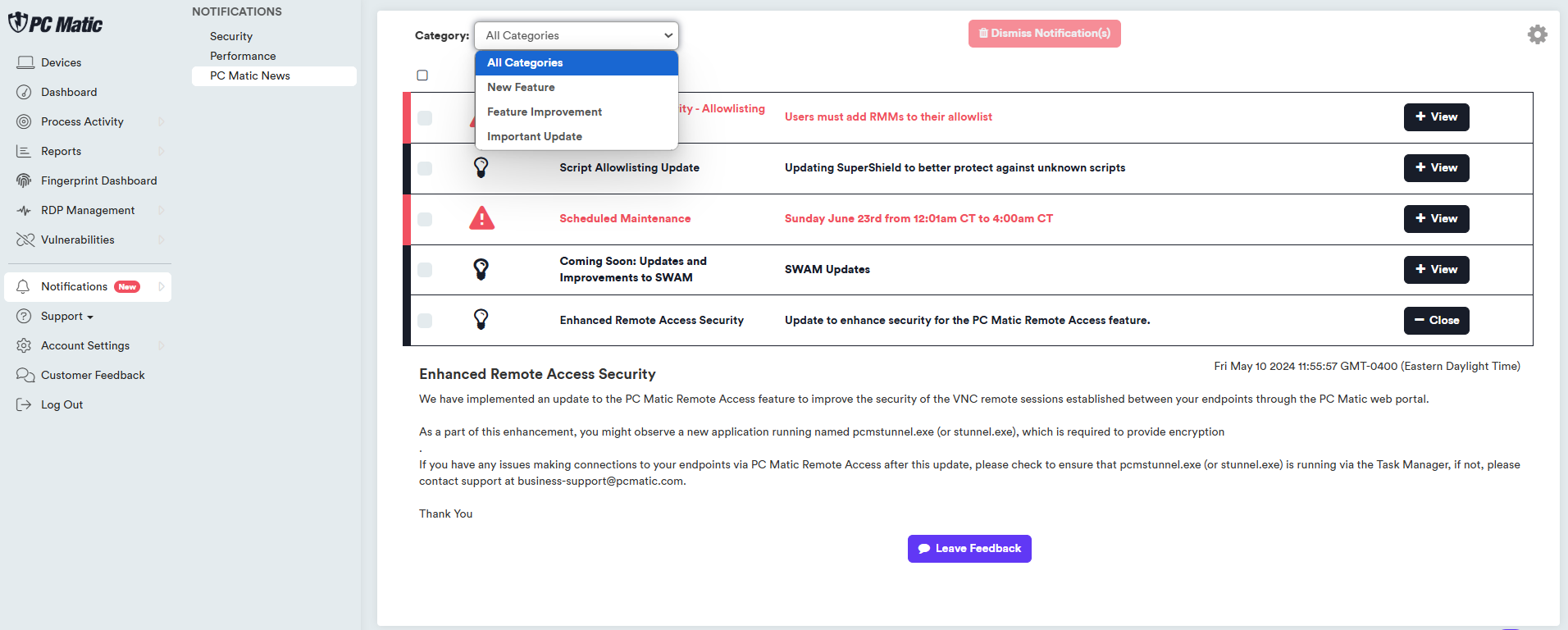This screenshot has width=1568, height=630.
Task: Check the Scheduled Maintenance notification checkbox
Action: click(x=425, y=219)
